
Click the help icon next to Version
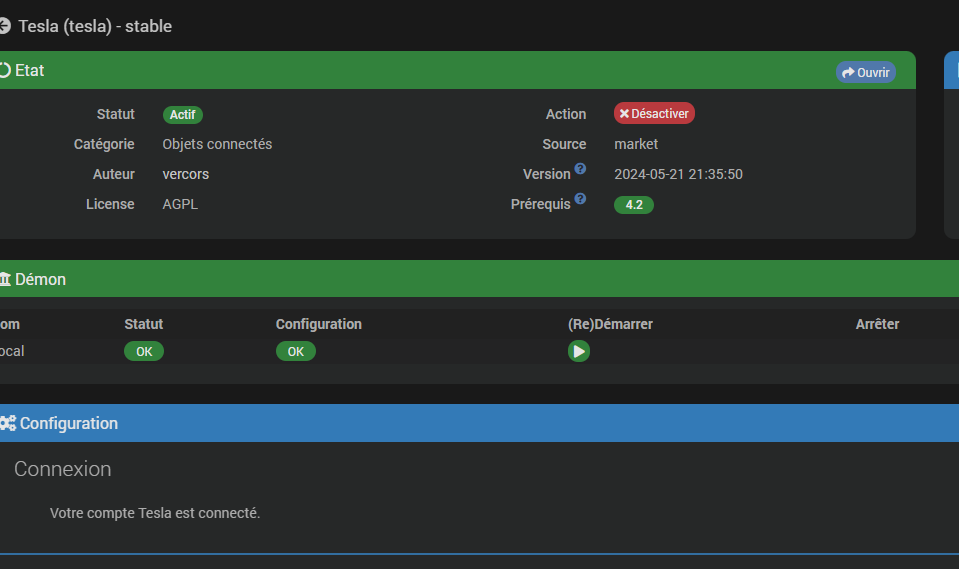coord(580,168)
